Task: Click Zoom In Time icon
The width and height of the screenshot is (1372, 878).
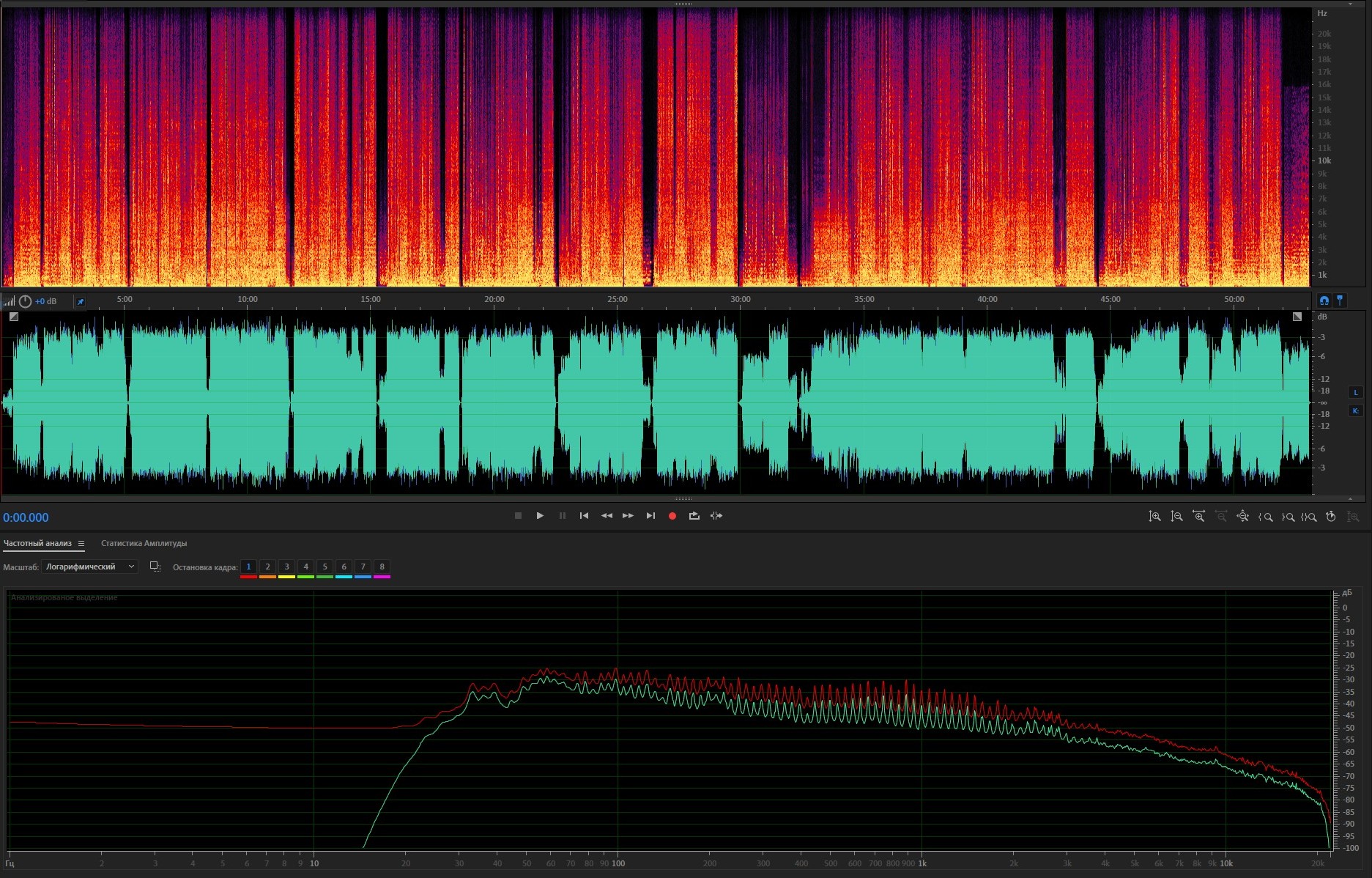Action: click(x=1198, y=517)
